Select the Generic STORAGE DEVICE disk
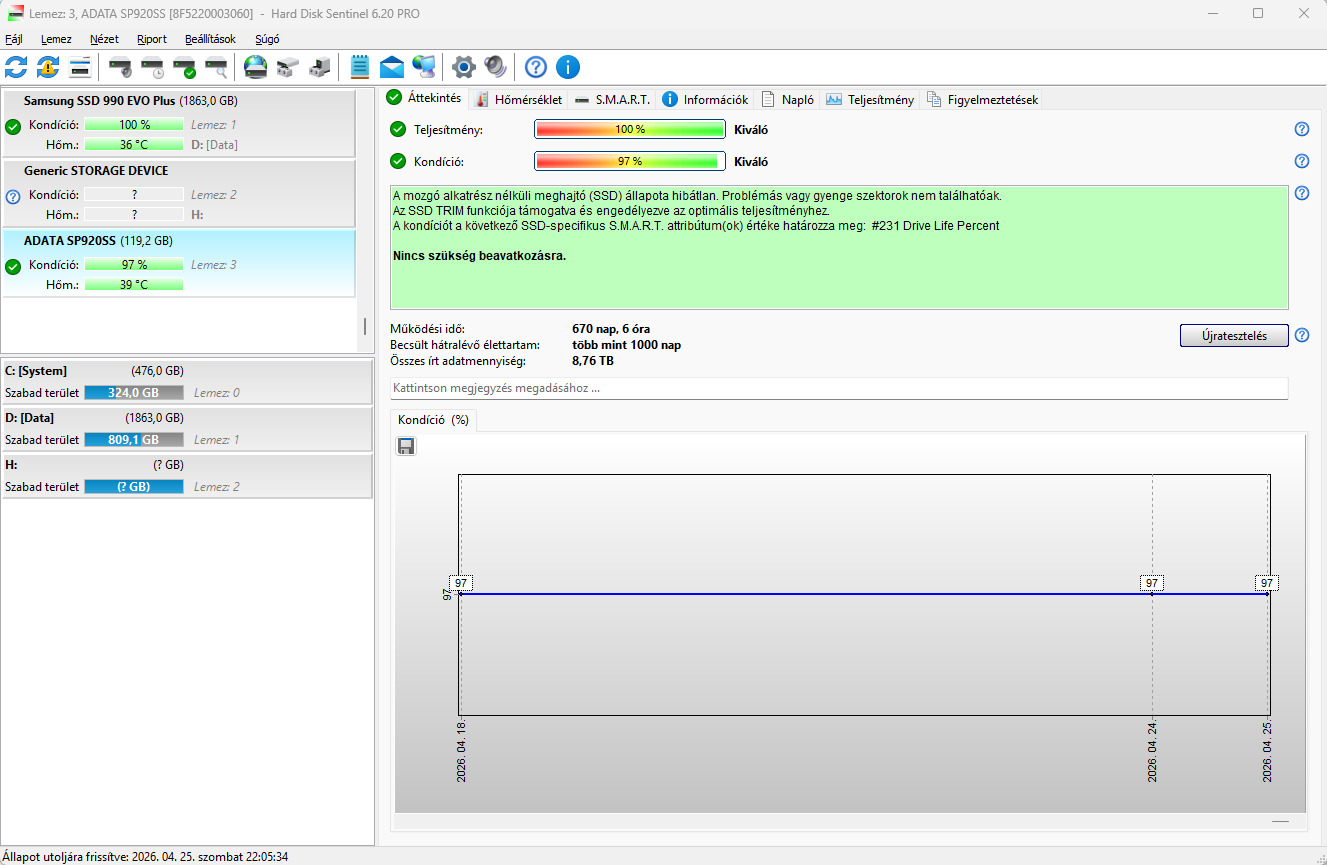The image size is (1327, 865). [178, 193]
